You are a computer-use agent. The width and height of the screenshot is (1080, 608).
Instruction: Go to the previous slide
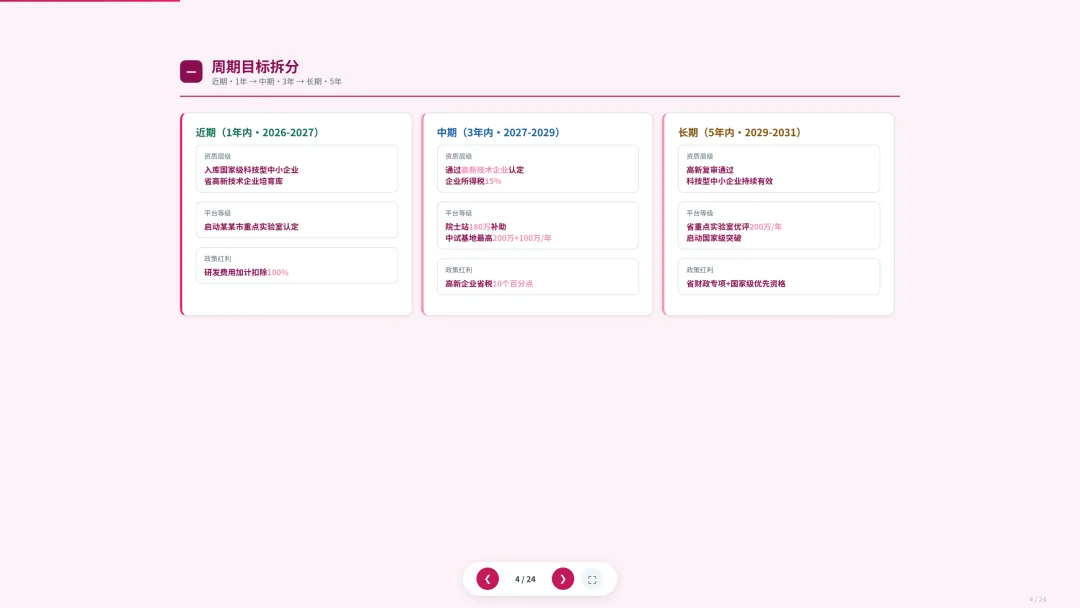coord(487,579)
